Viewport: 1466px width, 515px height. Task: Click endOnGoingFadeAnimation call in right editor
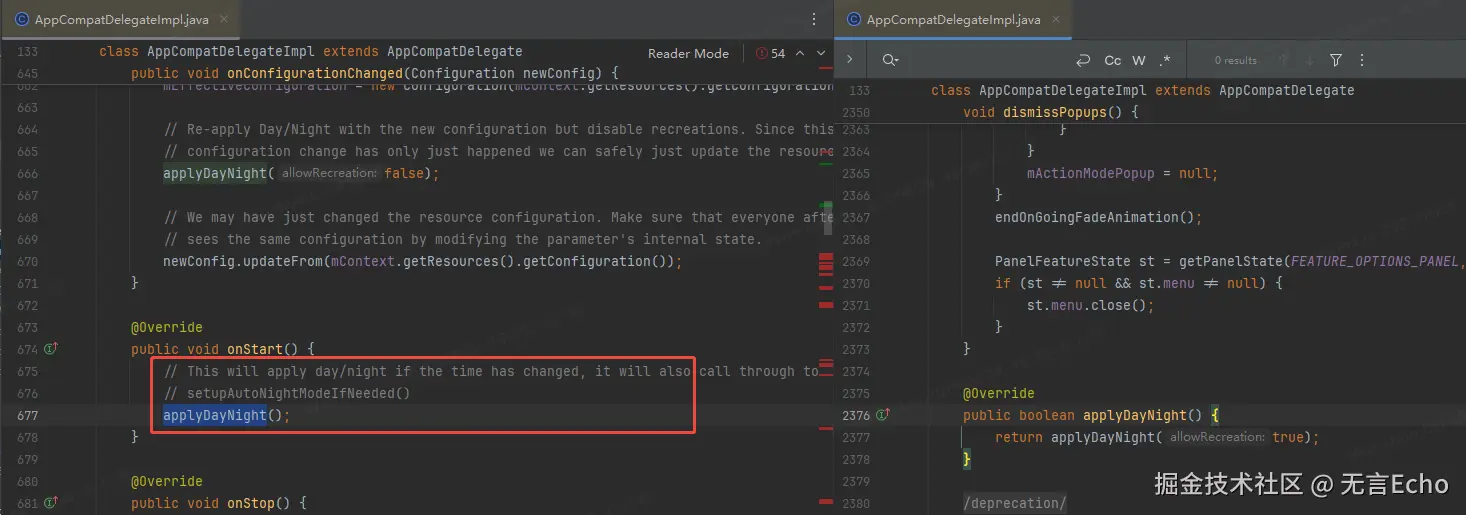click(x=1098, y=217)
